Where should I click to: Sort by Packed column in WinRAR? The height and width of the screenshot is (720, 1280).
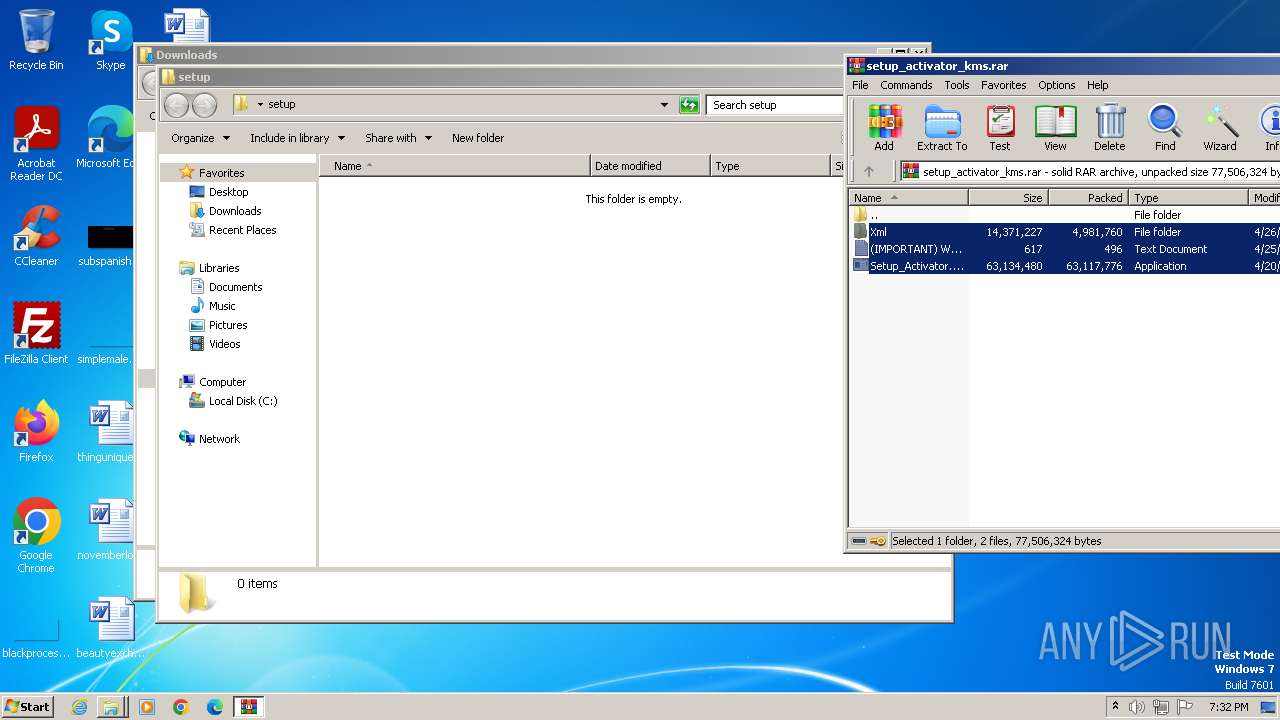tap(1088, 198)
